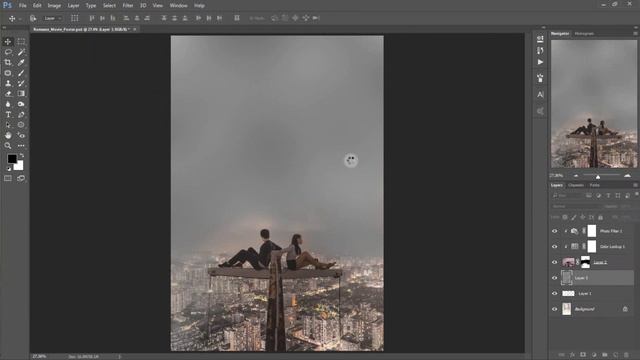Toggle the Auto-Select checkbox
640x360 pixels.
(33, 18)
